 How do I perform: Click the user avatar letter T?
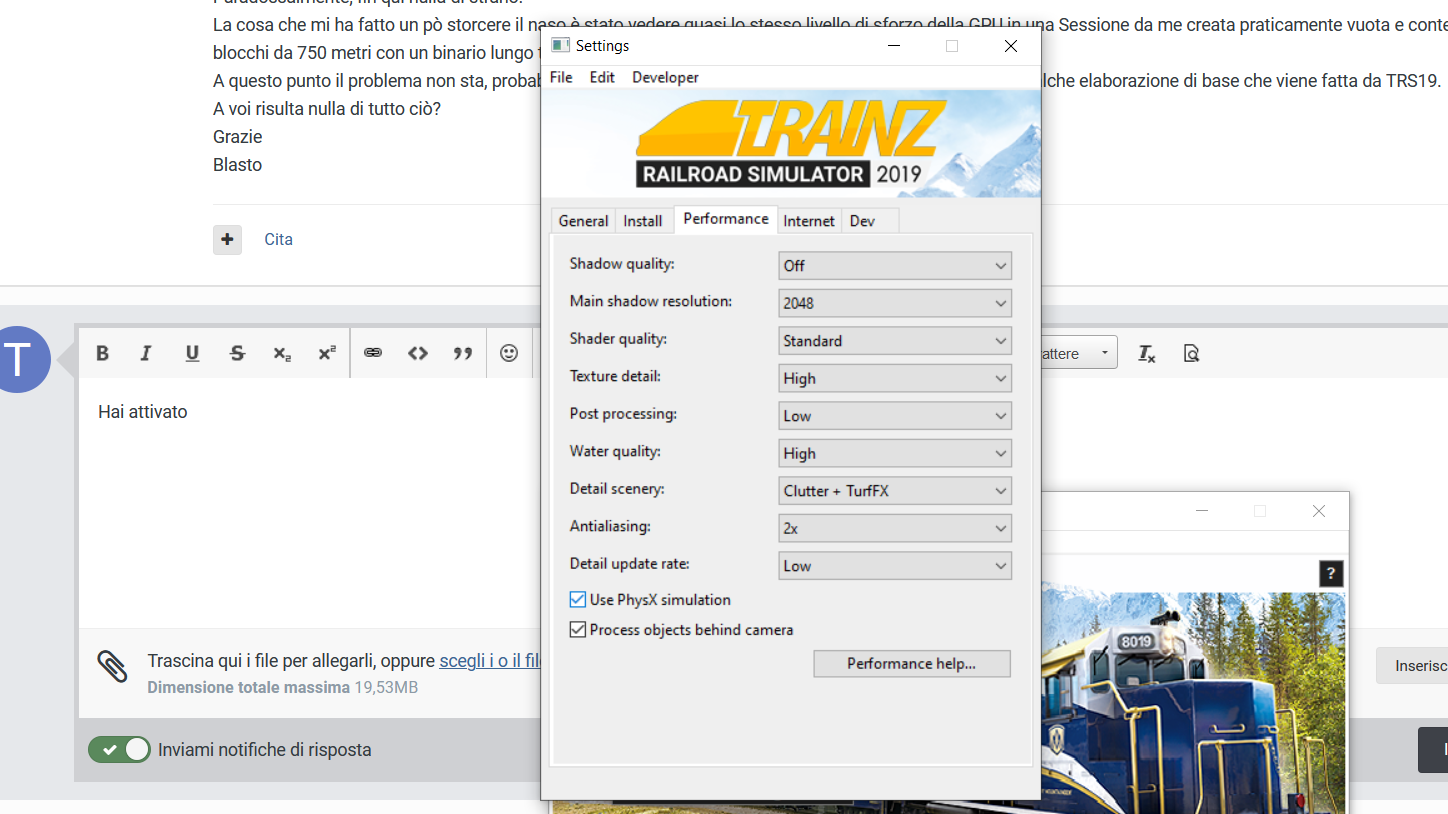(x=18, y=359)
